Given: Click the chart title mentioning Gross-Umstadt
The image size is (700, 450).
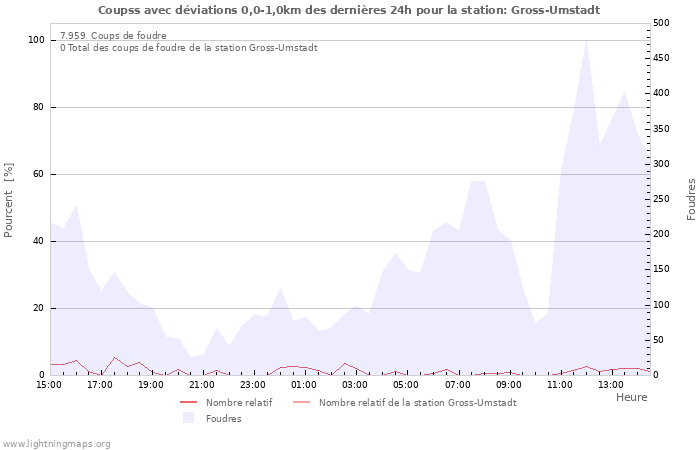Looking at the screenshot, I should 349,10.
